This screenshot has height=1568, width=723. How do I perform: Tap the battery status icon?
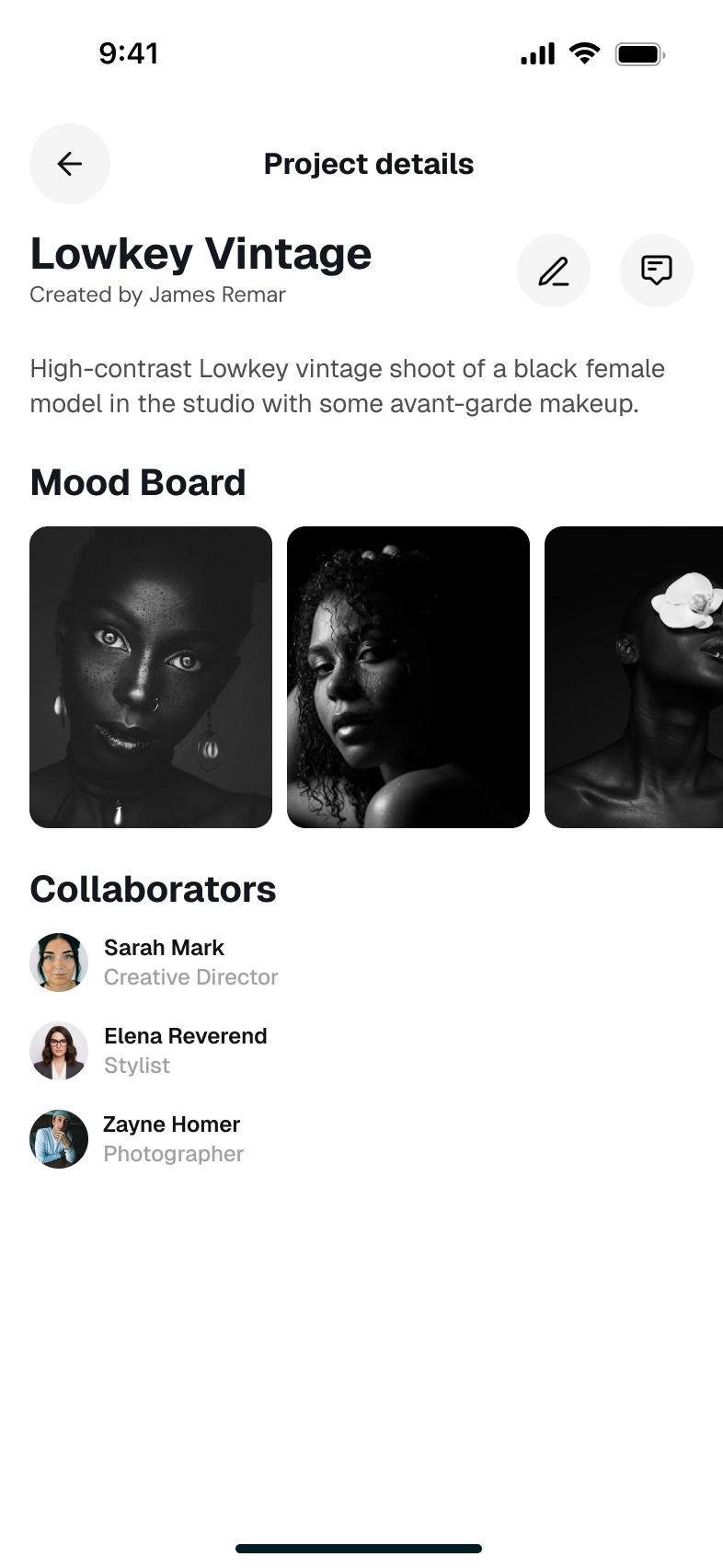pyautogui.click(x=640, y=54)
